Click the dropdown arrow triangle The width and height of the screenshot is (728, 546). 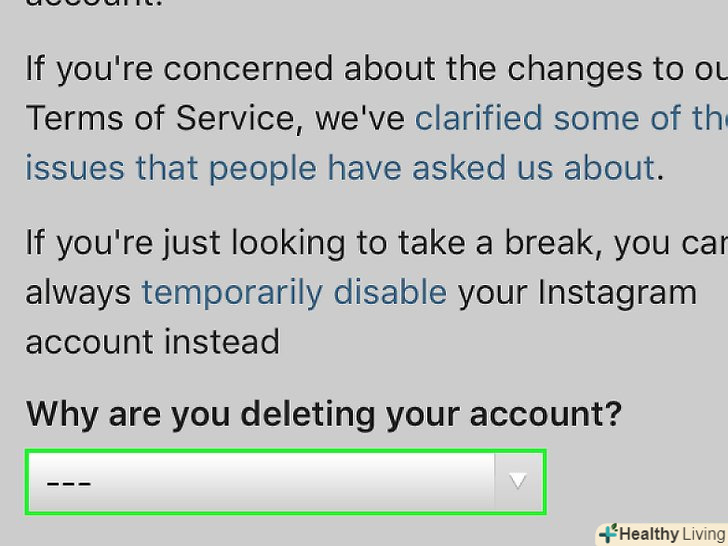pyautogui.click(x=518, y=481)
